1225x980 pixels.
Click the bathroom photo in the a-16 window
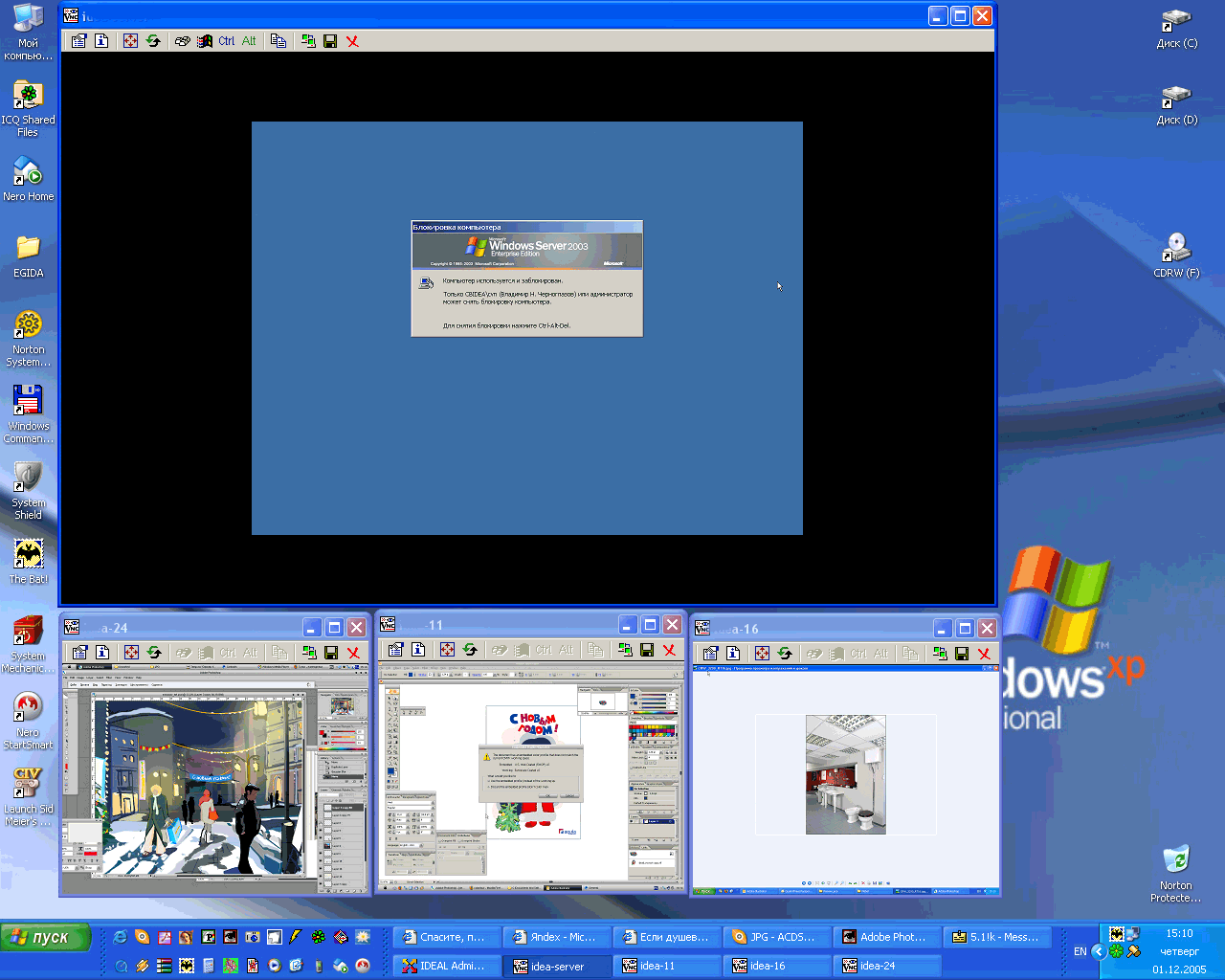[x=846, y=774]
